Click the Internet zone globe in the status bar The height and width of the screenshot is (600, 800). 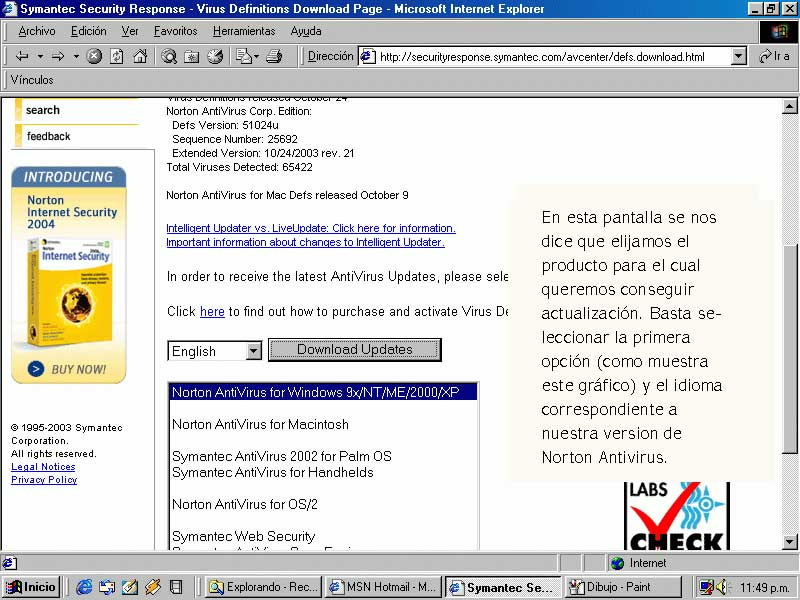point(617,563)
